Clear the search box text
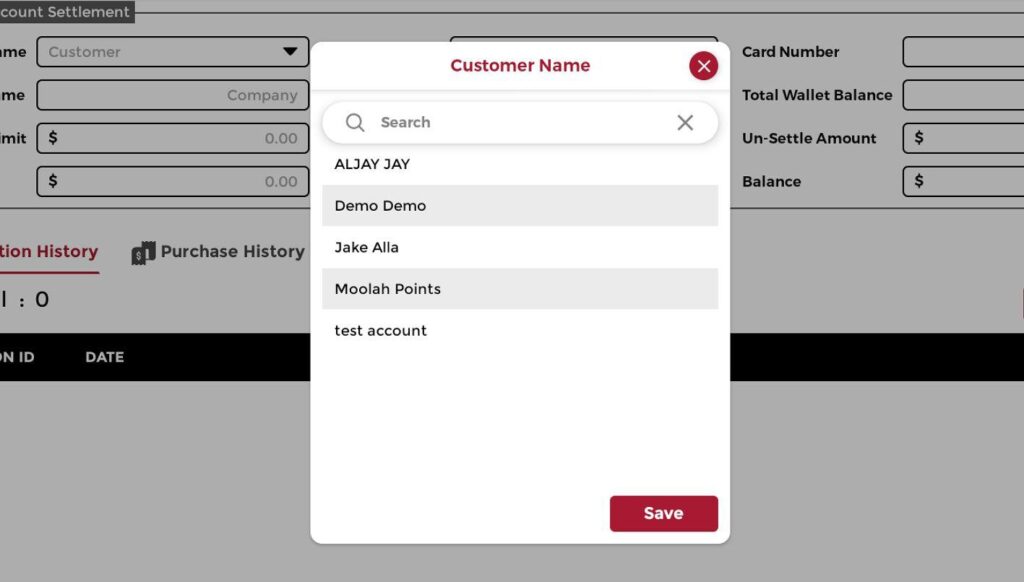The width and height of the screenshot is (1024, 582). [x=685, y=122]
